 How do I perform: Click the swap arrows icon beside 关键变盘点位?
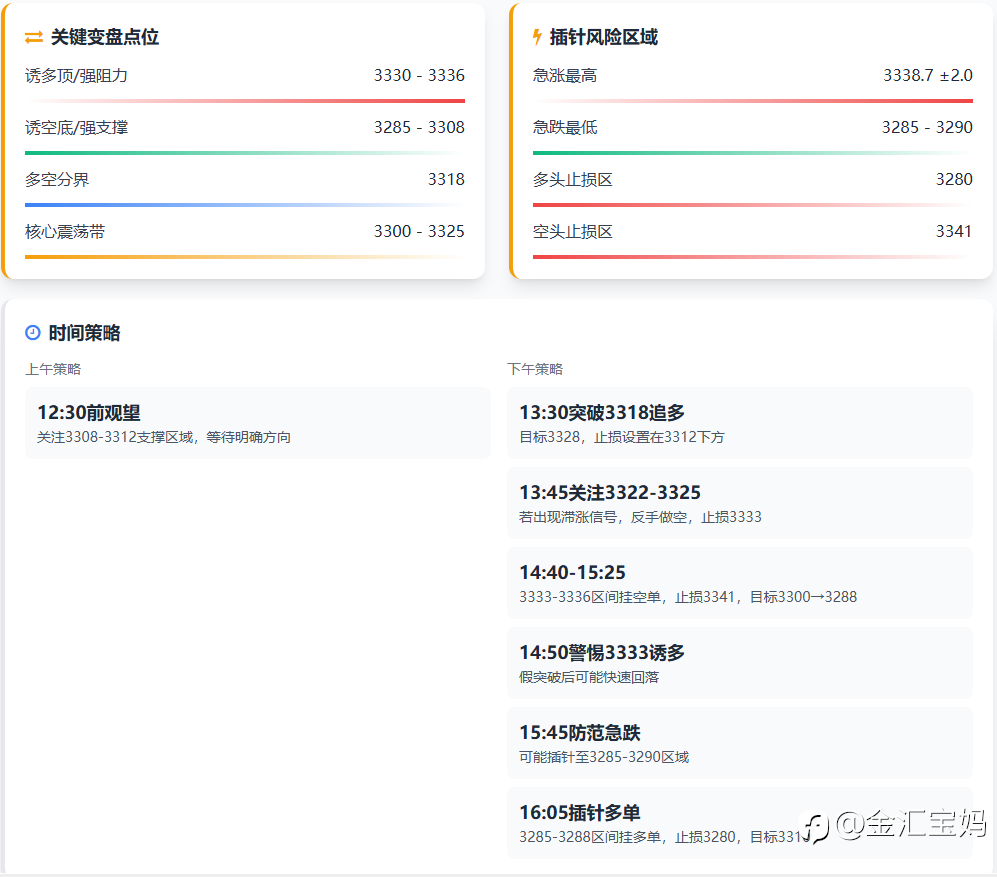[x=34, y=38]
